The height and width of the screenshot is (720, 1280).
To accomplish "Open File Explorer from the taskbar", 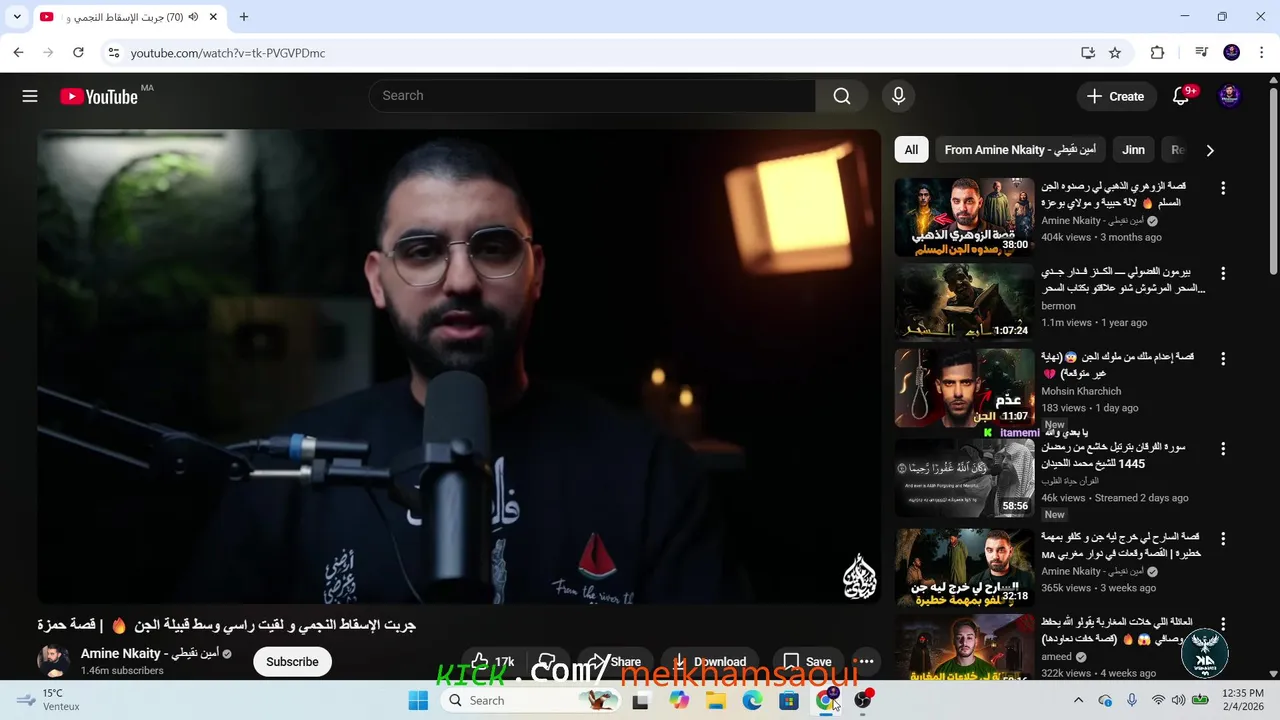I will pos(715,701).
